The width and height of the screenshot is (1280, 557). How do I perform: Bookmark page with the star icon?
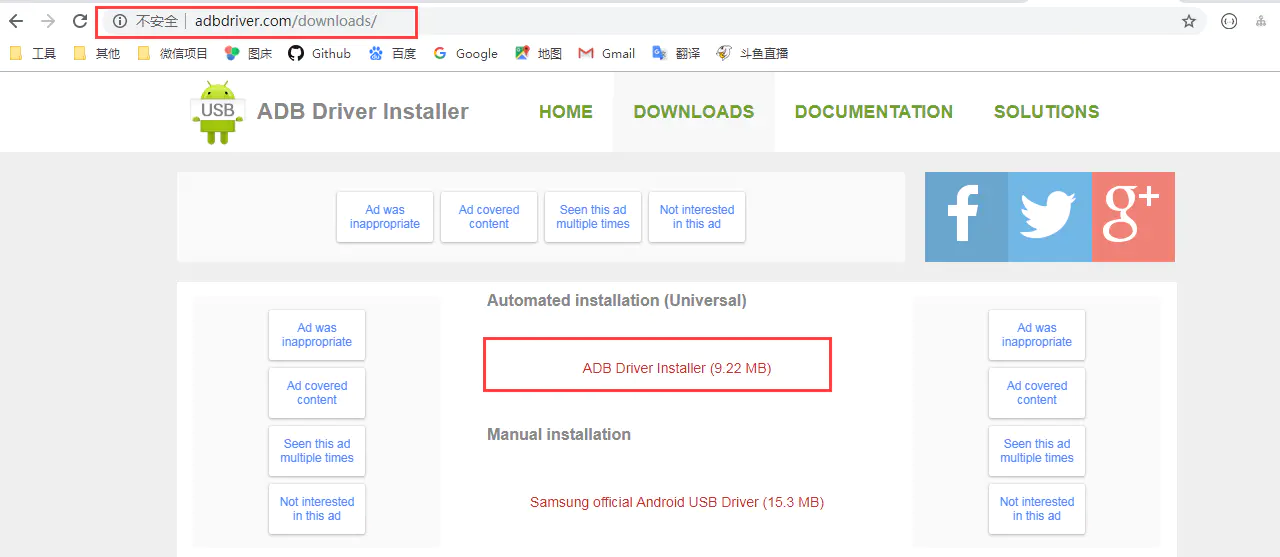(1188, 21)
